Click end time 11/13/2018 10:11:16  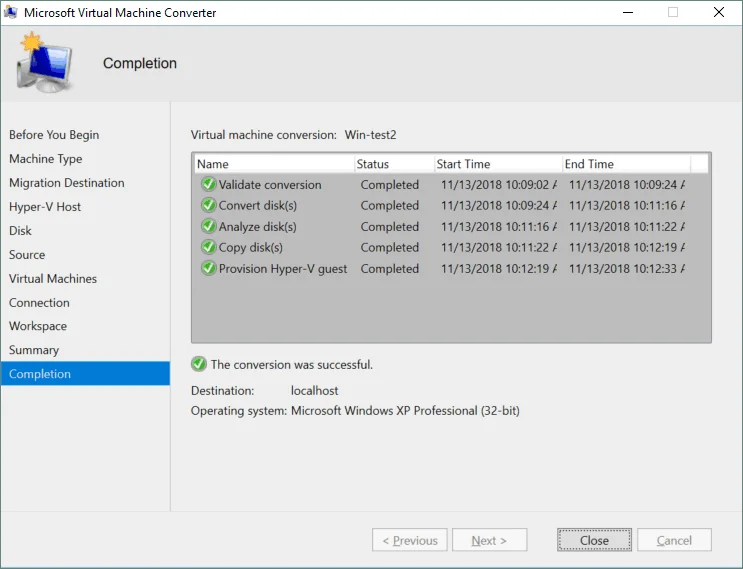click(627, 206)
